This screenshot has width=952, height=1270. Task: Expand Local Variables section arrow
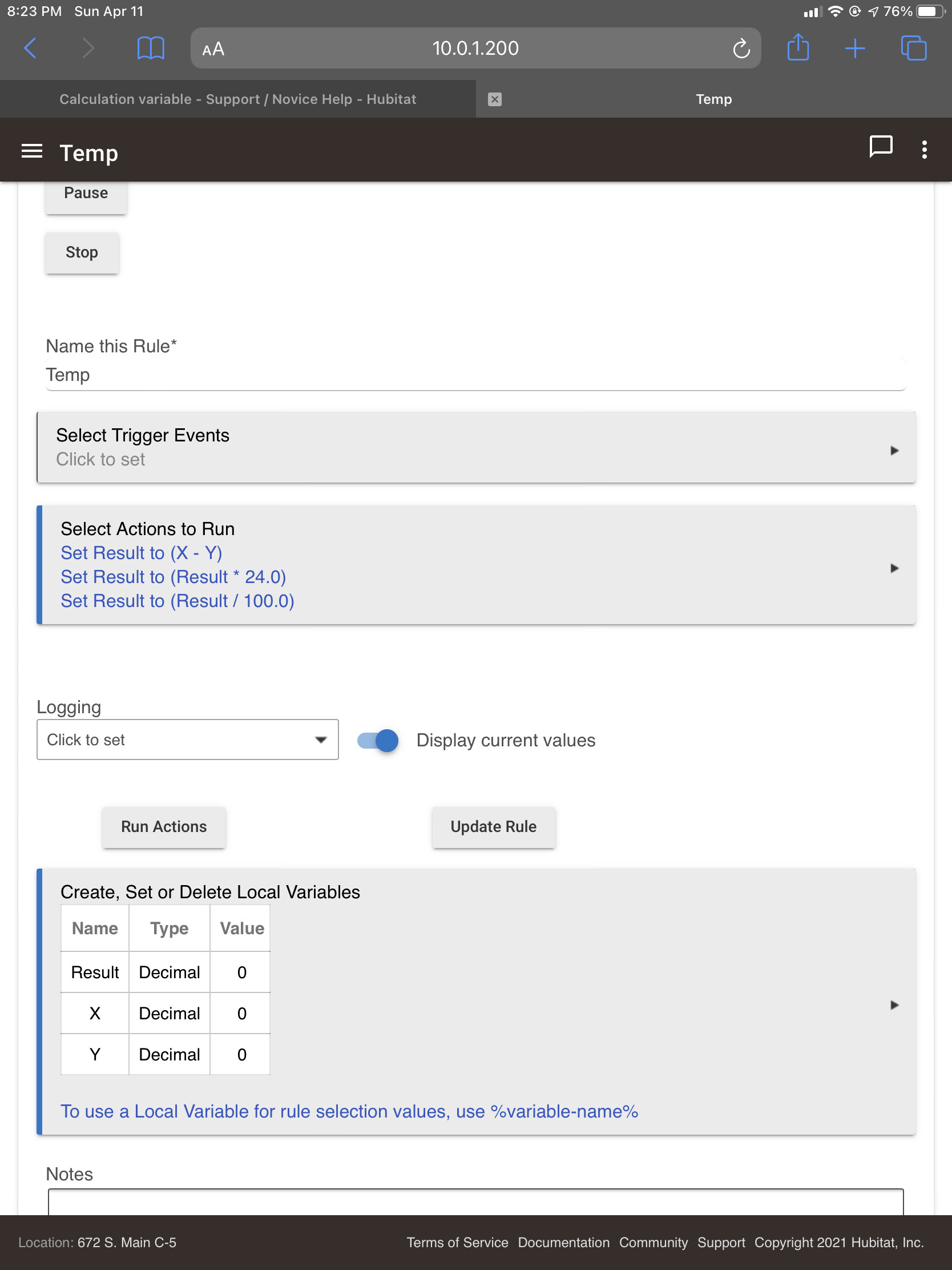click(894, 1004)
